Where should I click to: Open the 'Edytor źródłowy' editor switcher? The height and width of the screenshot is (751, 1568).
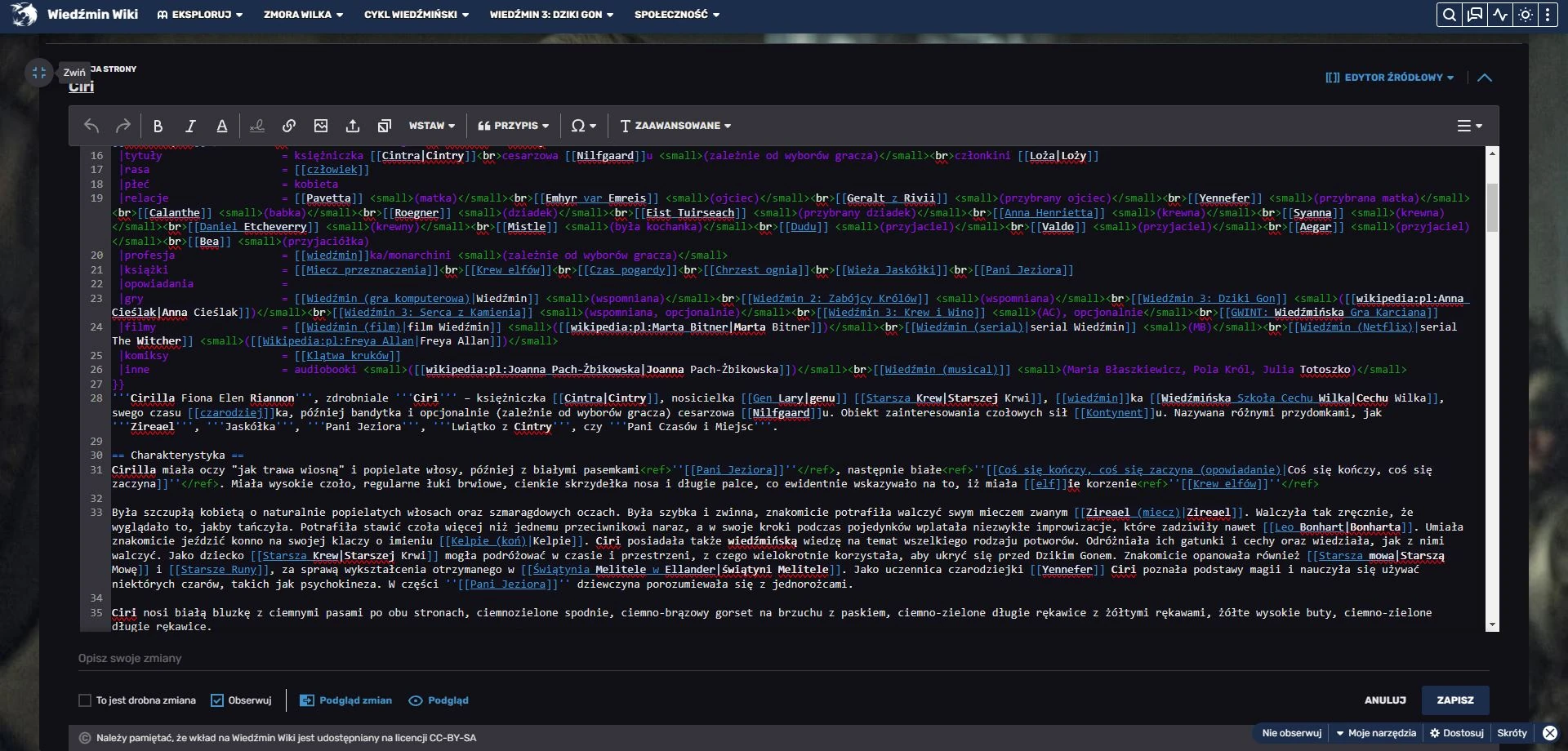pyautogui.click(x=1390, y=78)
